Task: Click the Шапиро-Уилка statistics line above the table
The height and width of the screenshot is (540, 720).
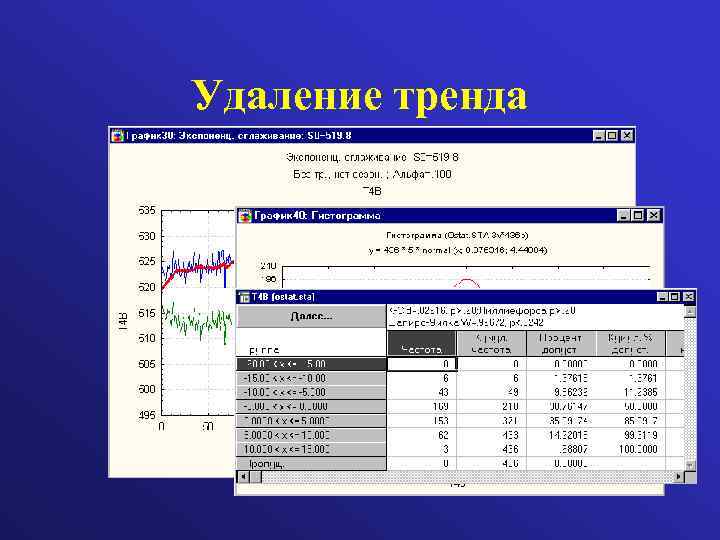Action: coord(466,323)
